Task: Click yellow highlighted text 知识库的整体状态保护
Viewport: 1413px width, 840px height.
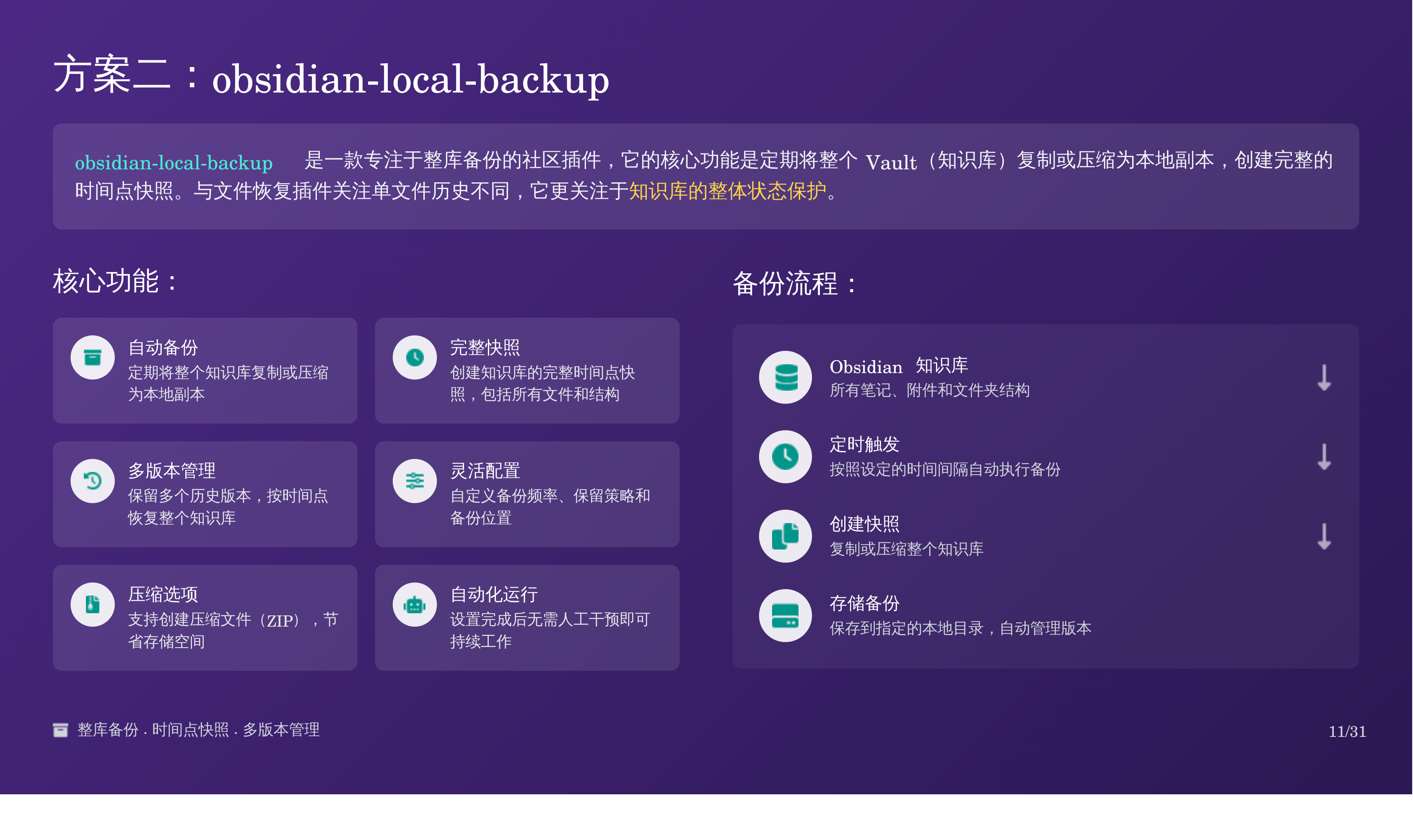Action: (727, 191)
